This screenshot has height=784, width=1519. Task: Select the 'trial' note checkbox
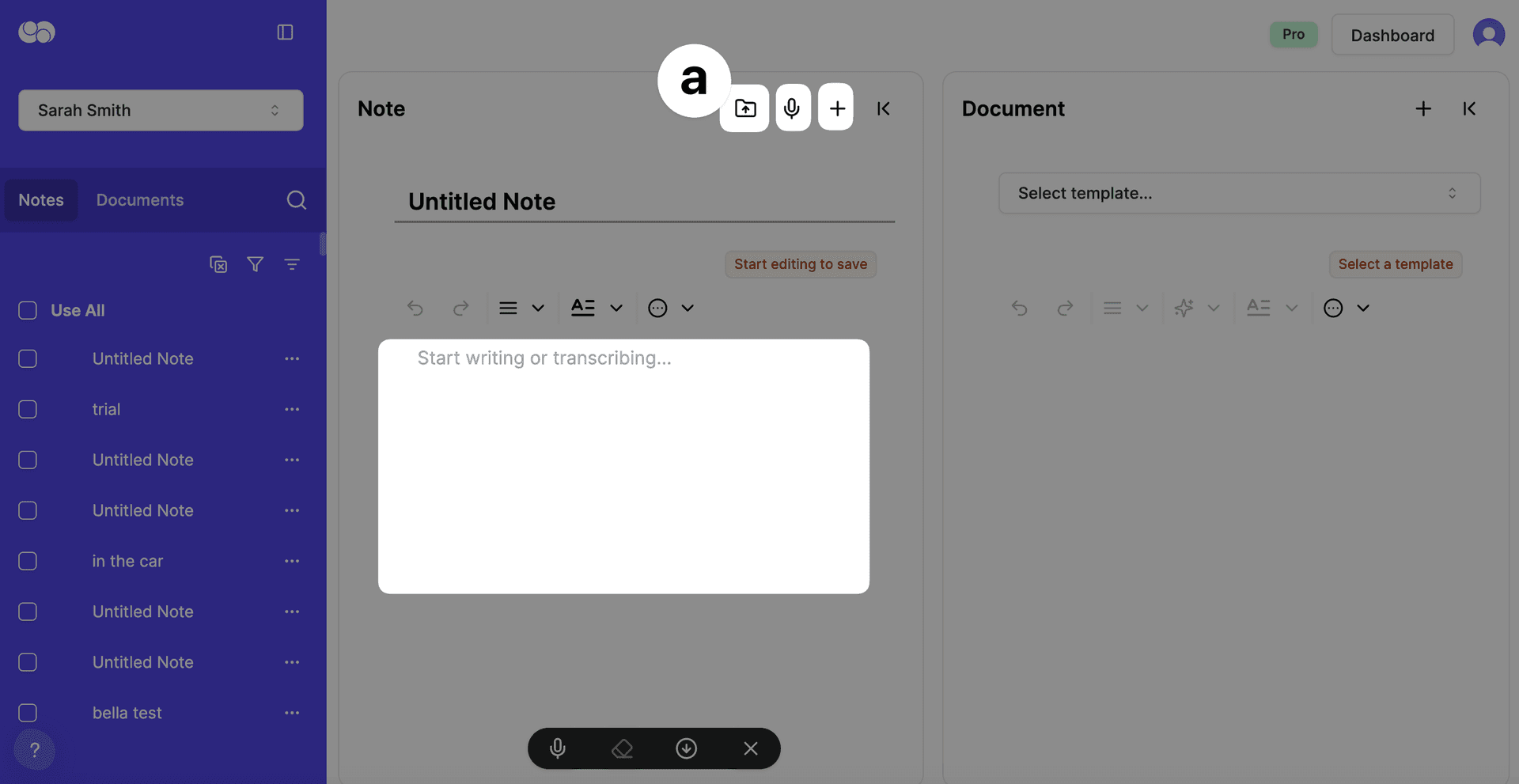(28, 409)
